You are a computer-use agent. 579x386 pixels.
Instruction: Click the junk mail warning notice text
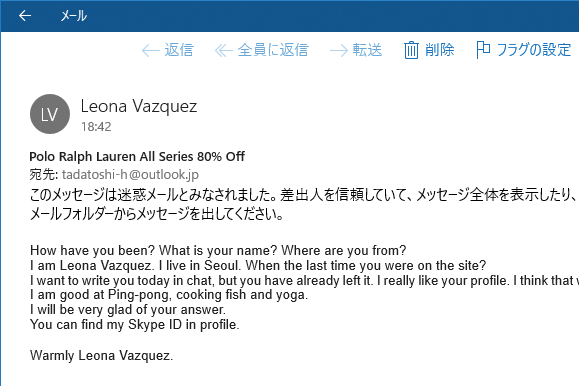coord(304,204)
